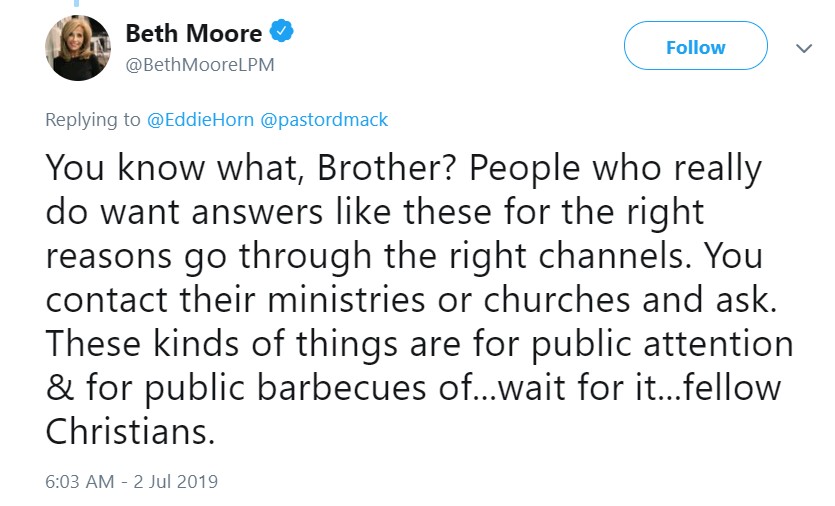Viewport: 835px width, 506px height.
Task: Click the word "Christians." ending the tweet
Action: (130, 433)
